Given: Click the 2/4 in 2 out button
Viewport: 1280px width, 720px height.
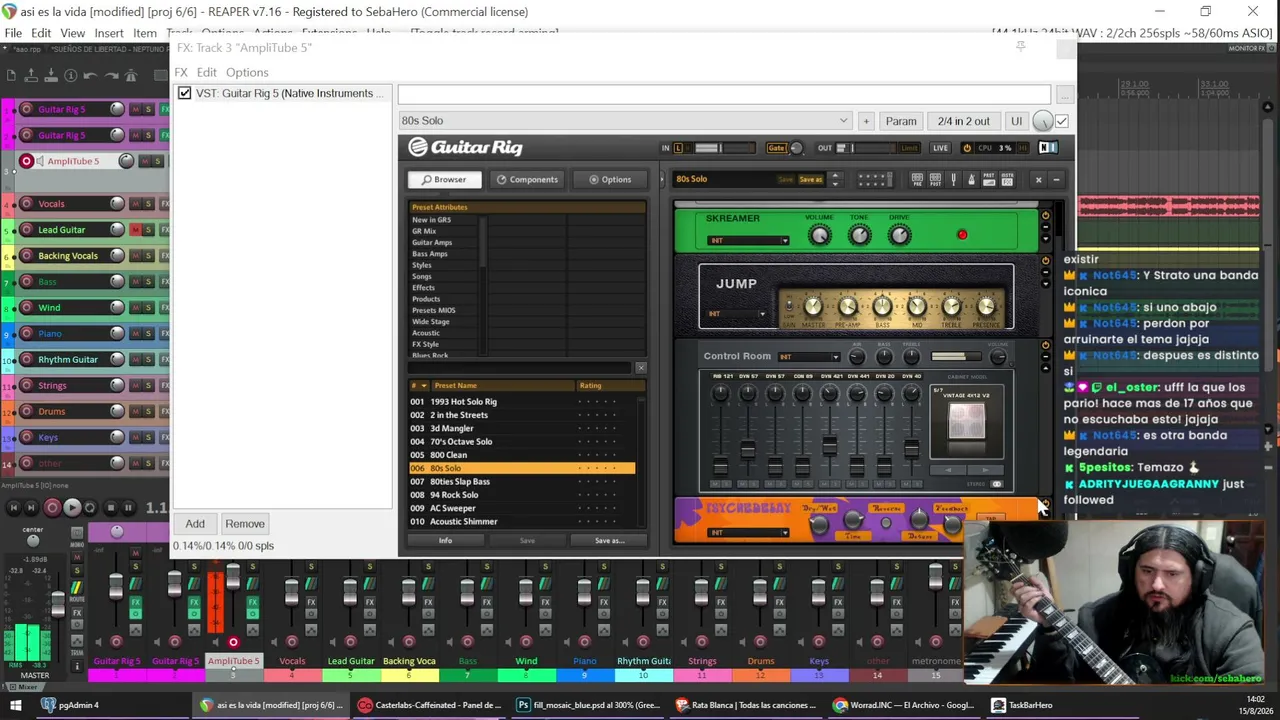Looking at the screenshot, I should pyautogui.click(x=964, y=121).
